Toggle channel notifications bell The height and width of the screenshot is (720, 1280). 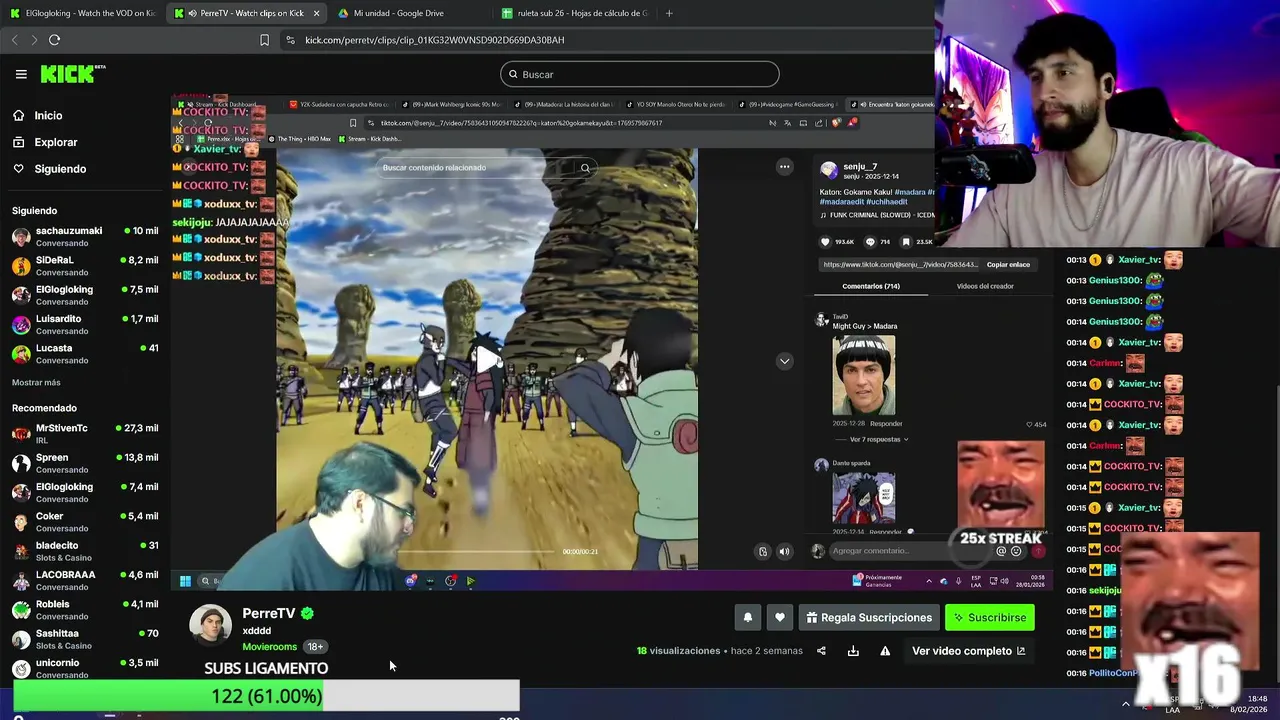pos(748,618)
